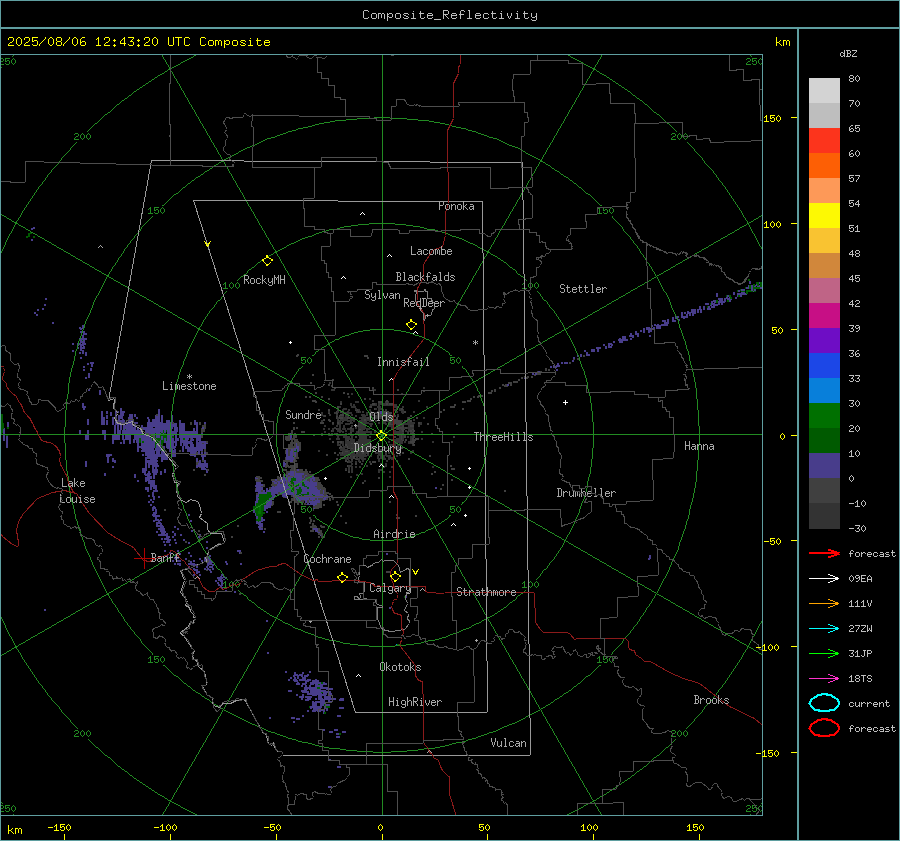
Task: Click the red forecast arrow in the legend
Action: tap(824, 553)
